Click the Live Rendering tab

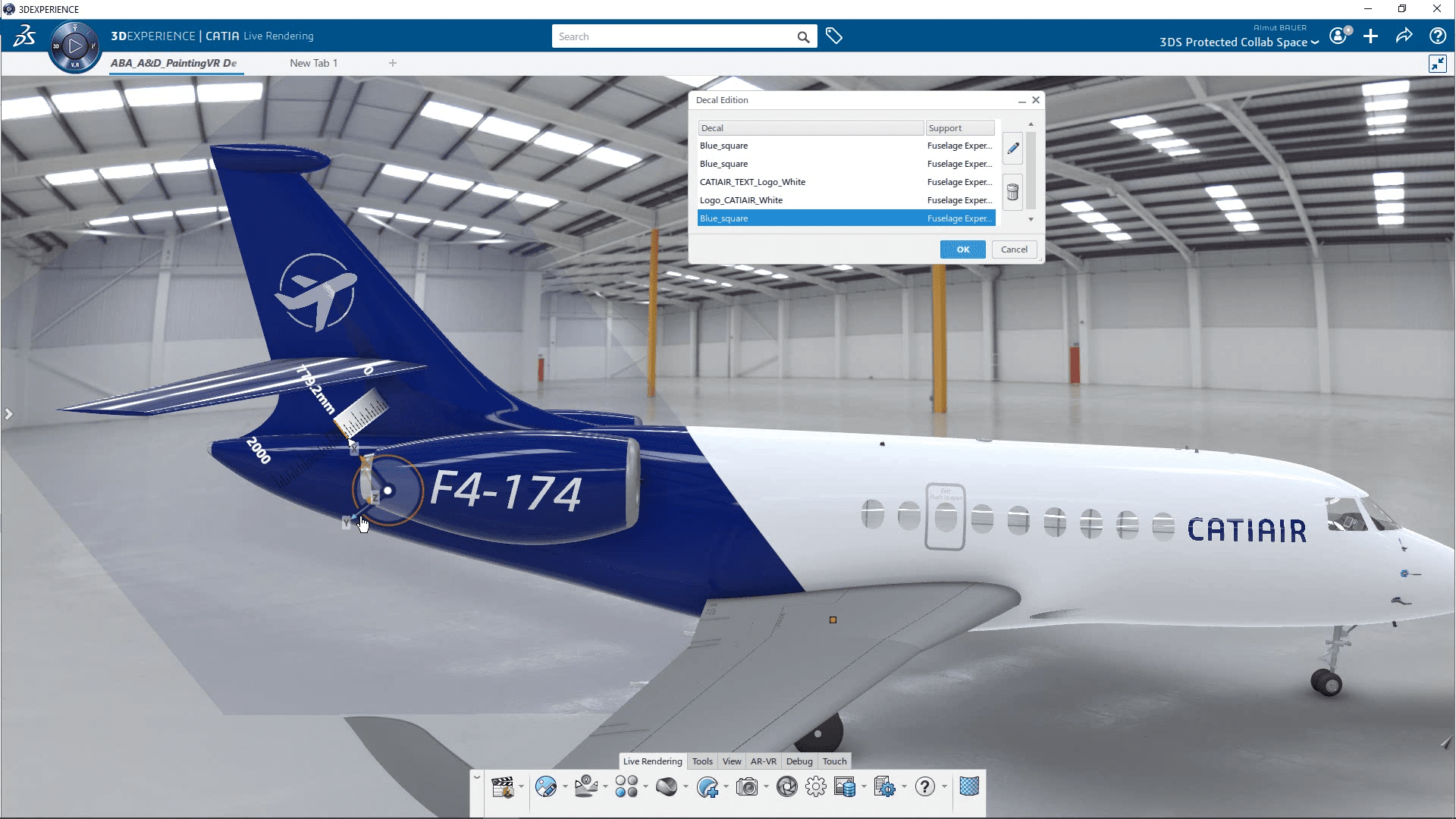coord(652,761)
